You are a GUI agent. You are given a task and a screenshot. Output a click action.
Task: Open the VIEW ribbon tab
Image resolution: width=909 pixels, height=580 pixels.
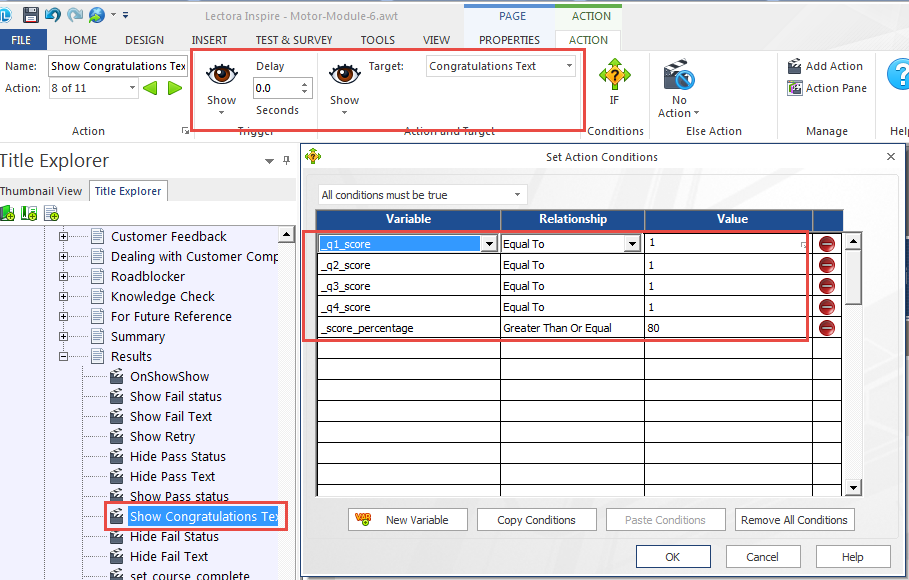pos(436,40)
